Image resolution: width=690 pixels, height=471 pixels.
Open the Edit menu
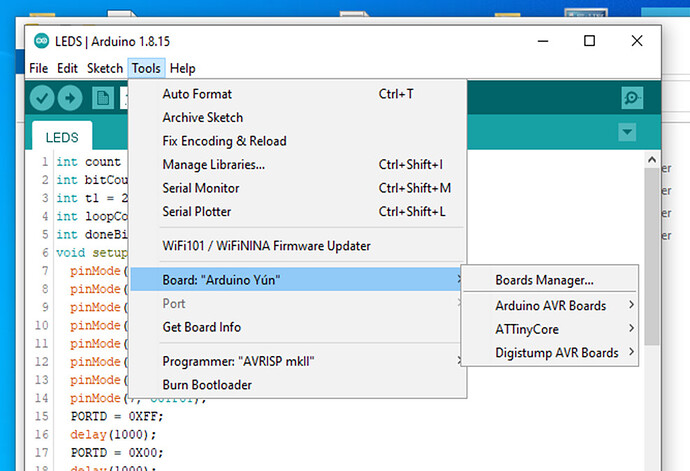tap(67, 68)
